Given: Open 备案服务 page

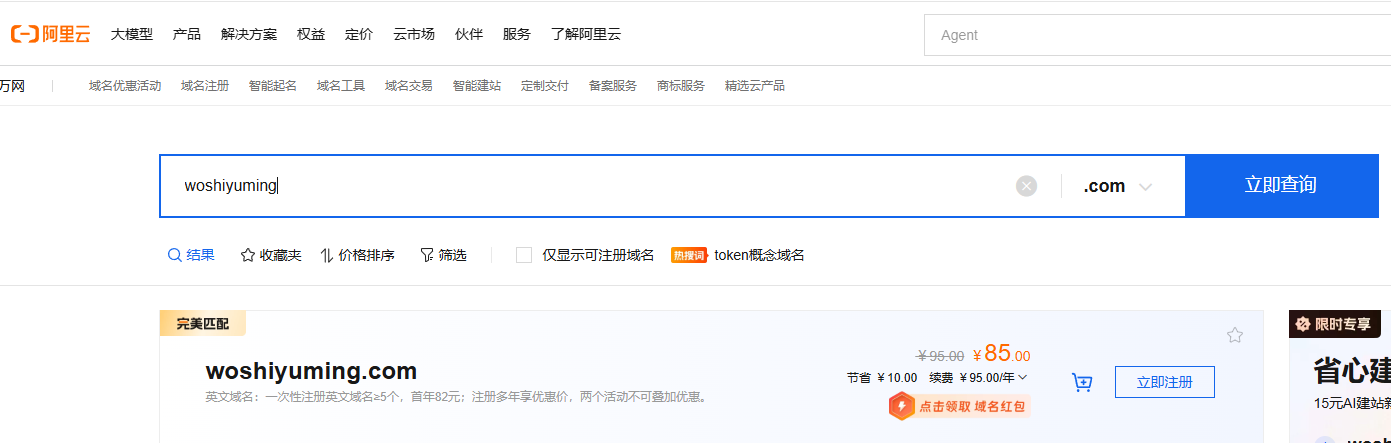Looking at the screenshot, I should tap(613, 86).
